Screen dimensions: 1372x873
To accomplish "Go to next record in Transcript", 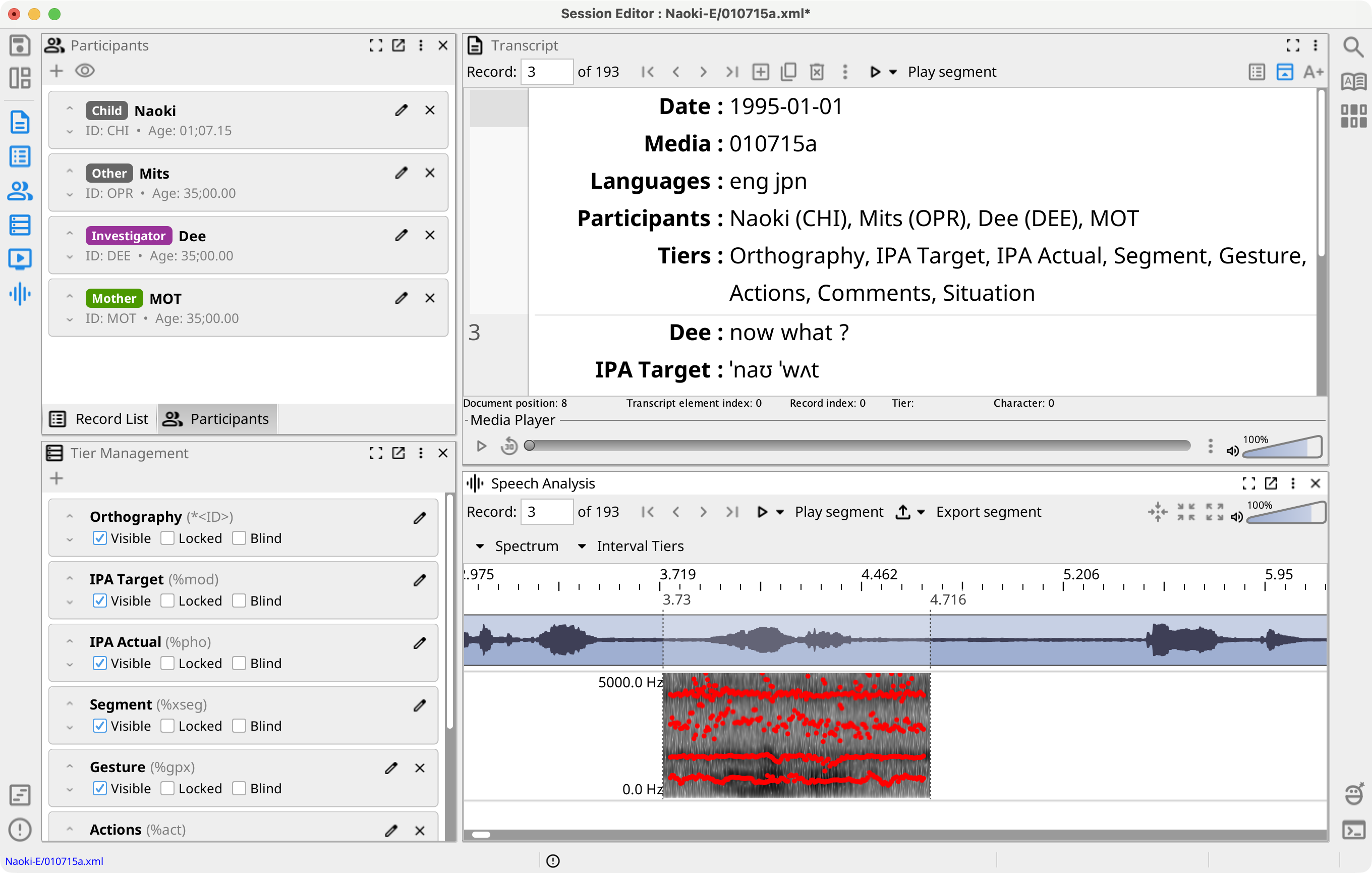I will click(704, 72).
